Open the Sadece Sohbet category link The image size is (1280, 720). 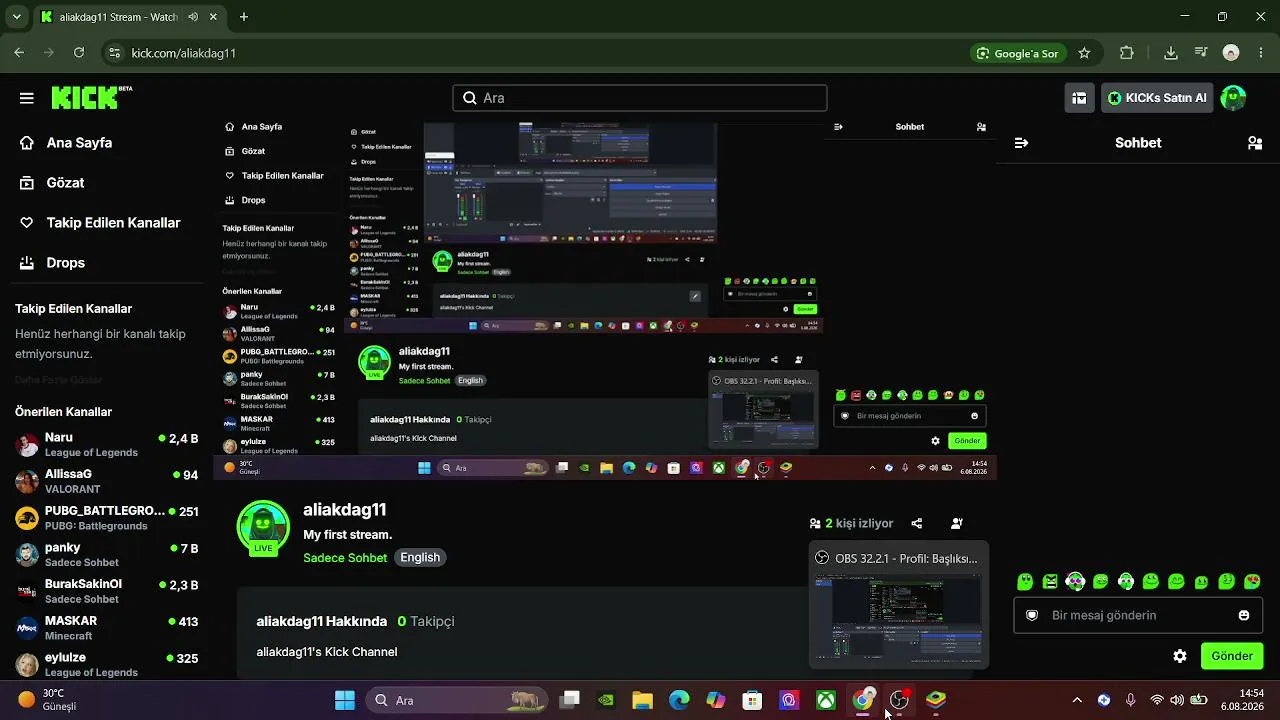click(x=345, y=558)
